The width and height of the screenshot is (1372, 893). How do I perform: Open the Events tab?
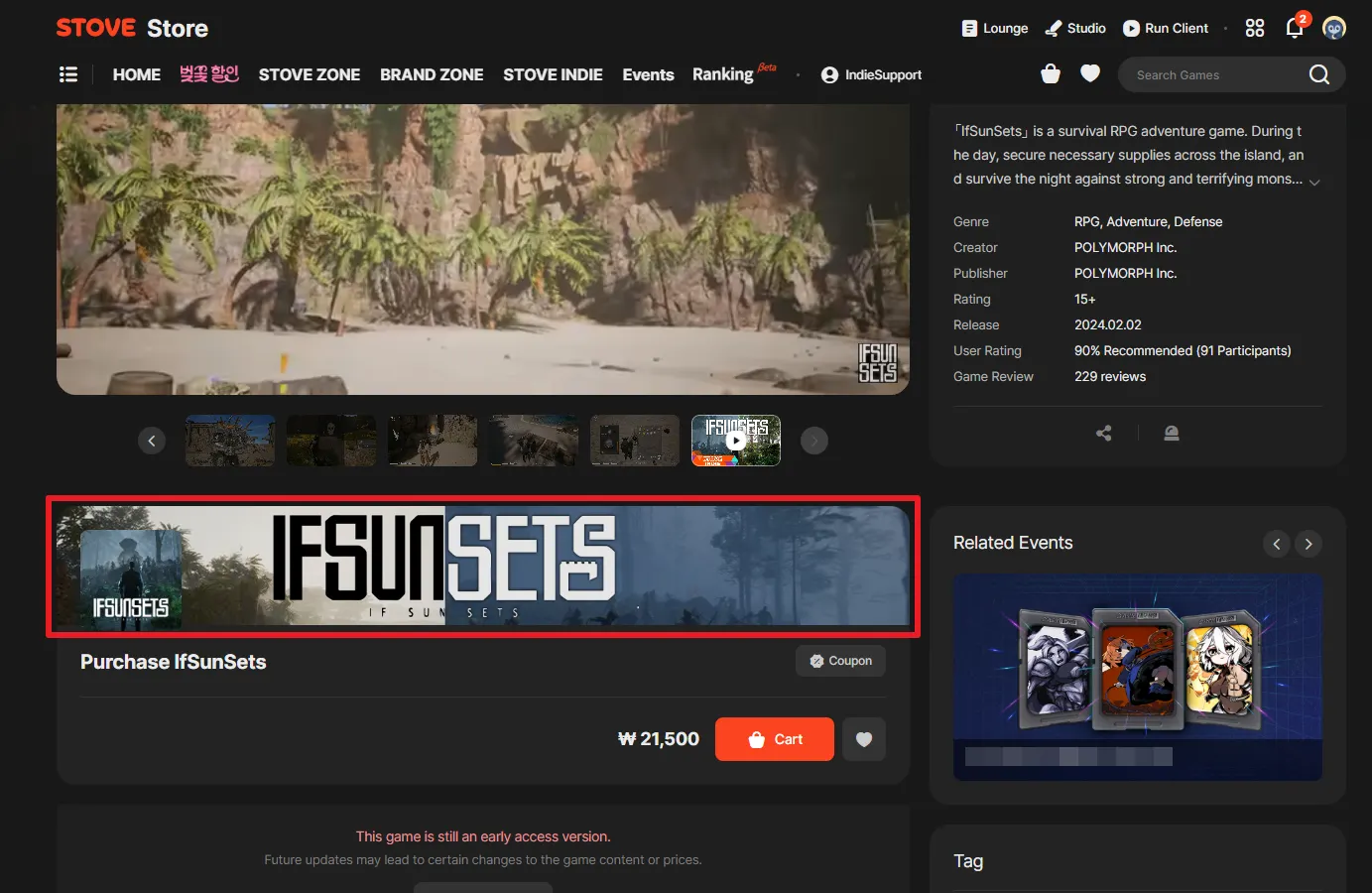coord(648,74)
